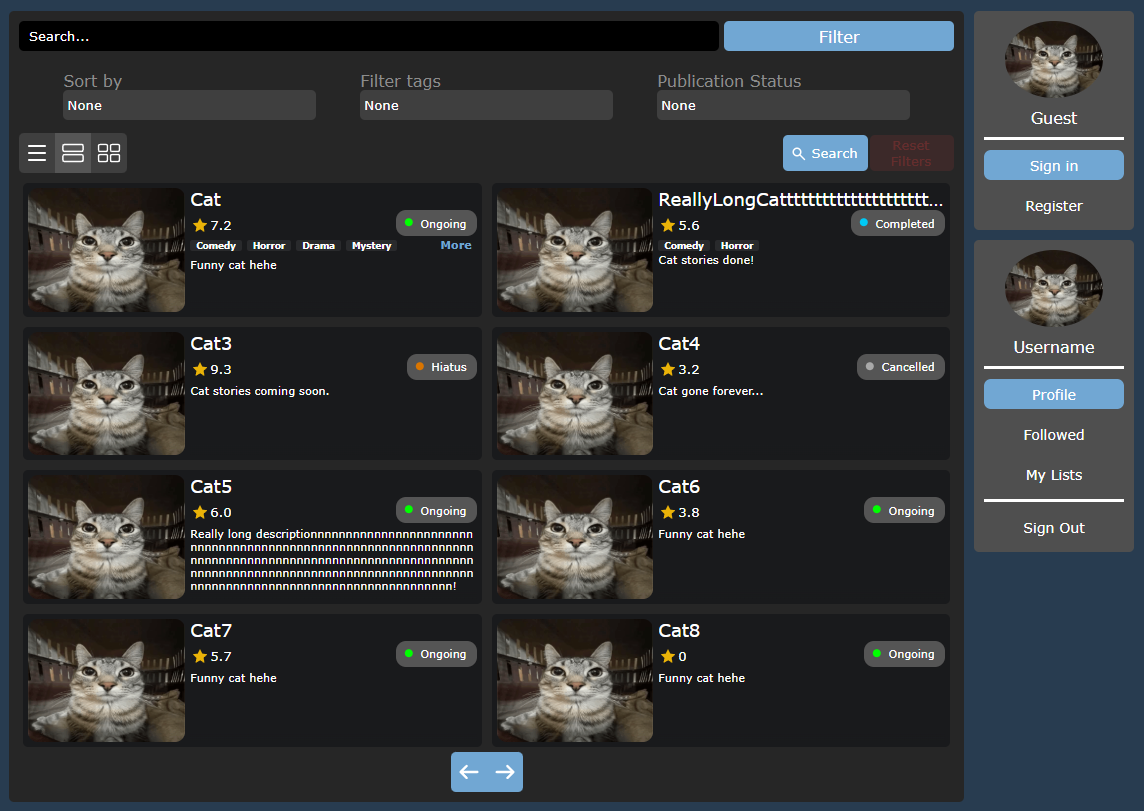Toggle the Filter panel button
The height and width of the screenshot is (811, 1144).
point(838,36)
